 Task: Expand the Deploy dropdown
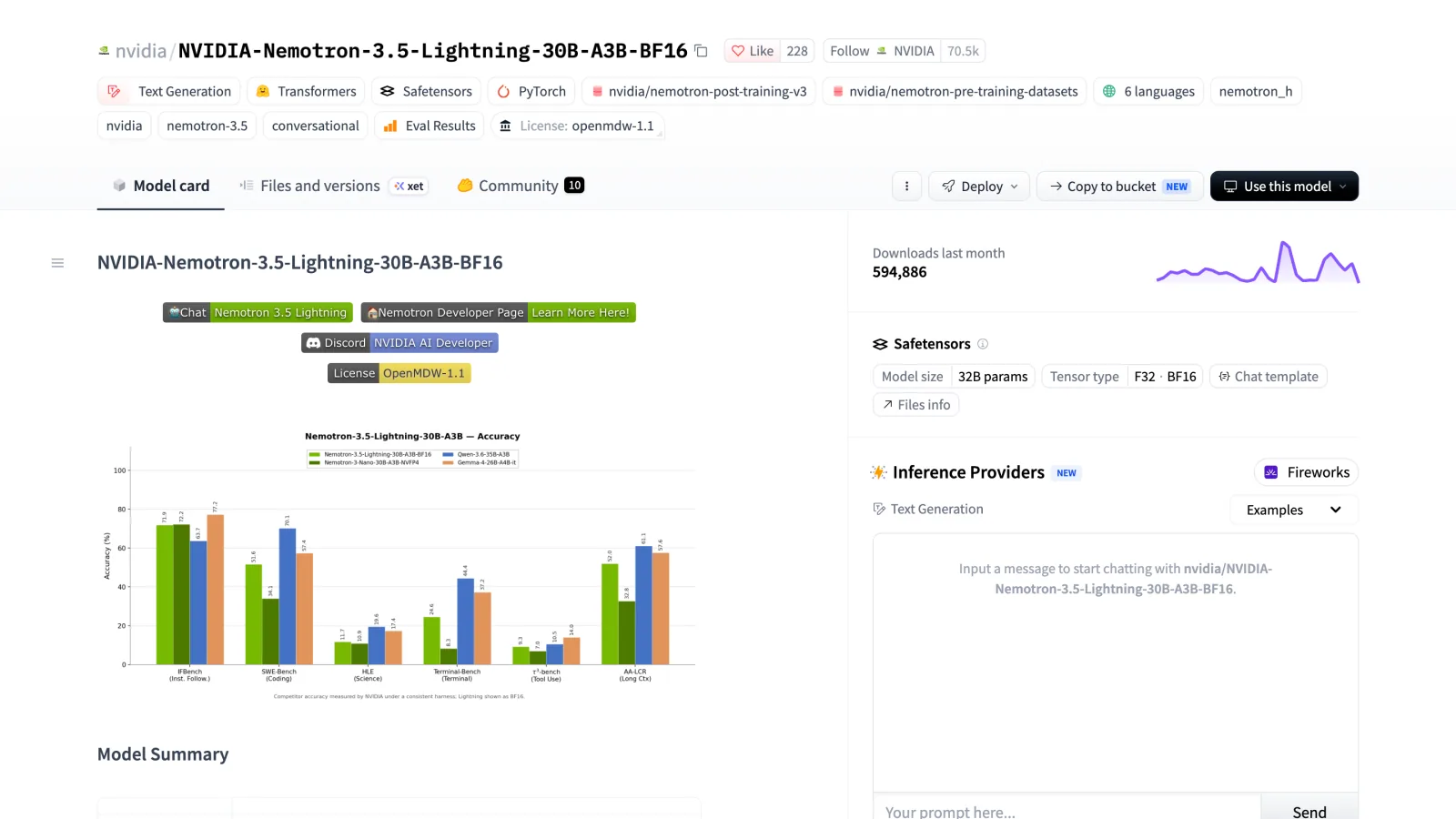[979, 186]
